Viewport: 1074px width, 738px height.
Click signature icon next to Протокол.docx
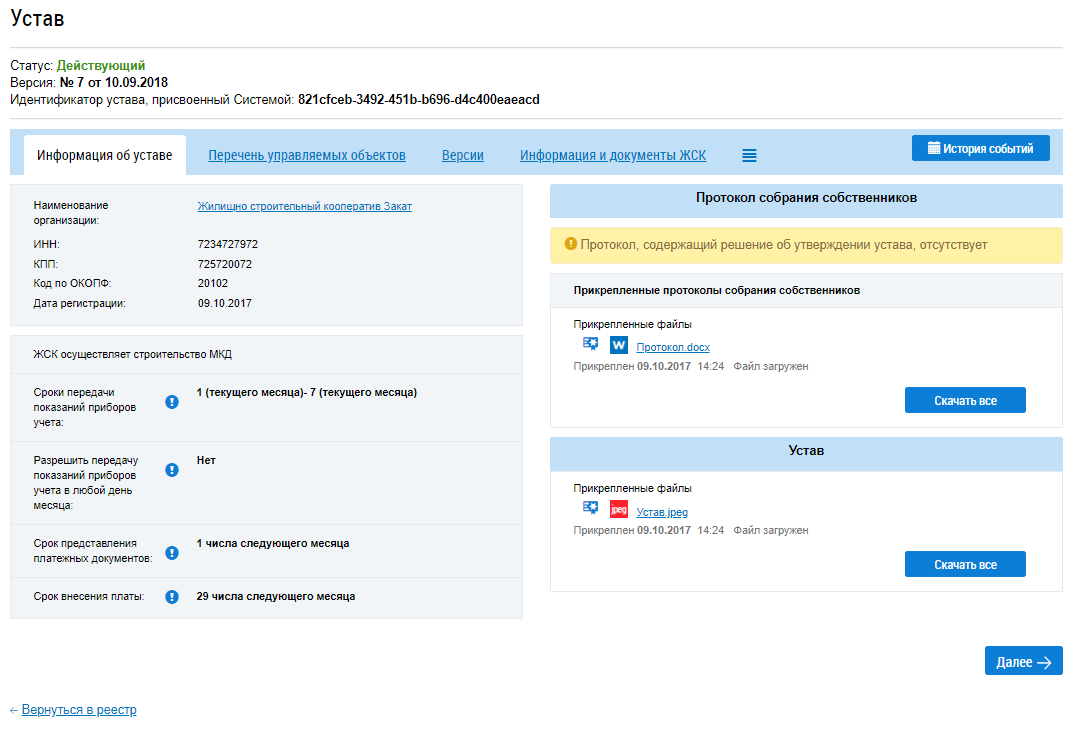(x=591, y=344)
